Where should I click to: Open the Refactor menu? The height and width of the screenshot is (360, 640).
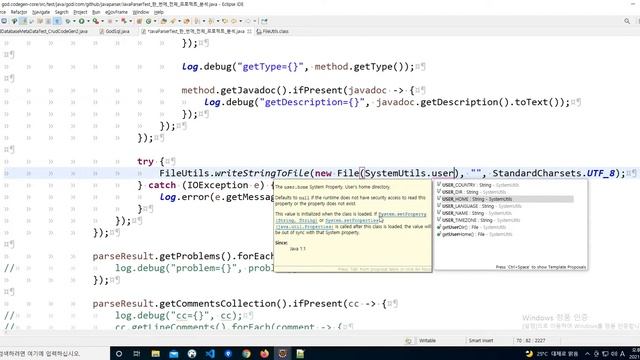click(x=18, y=12)
